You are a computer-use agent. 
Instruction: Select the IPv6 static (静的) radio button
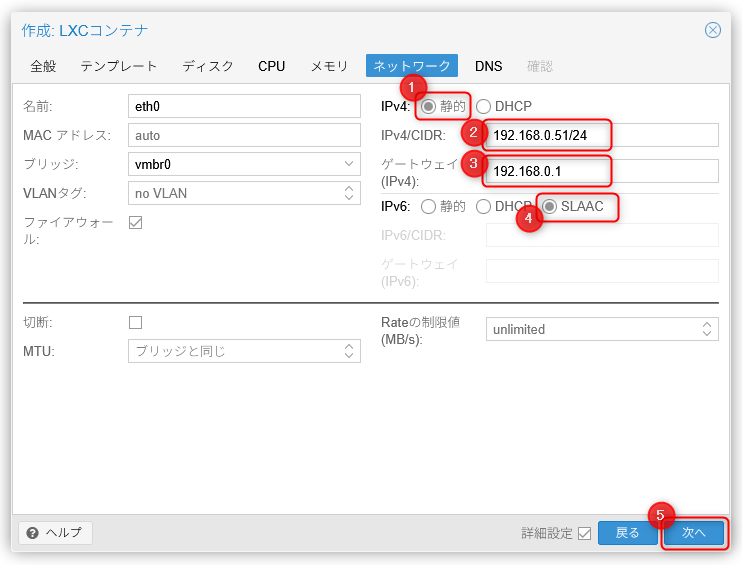click(x=429, y=206)
